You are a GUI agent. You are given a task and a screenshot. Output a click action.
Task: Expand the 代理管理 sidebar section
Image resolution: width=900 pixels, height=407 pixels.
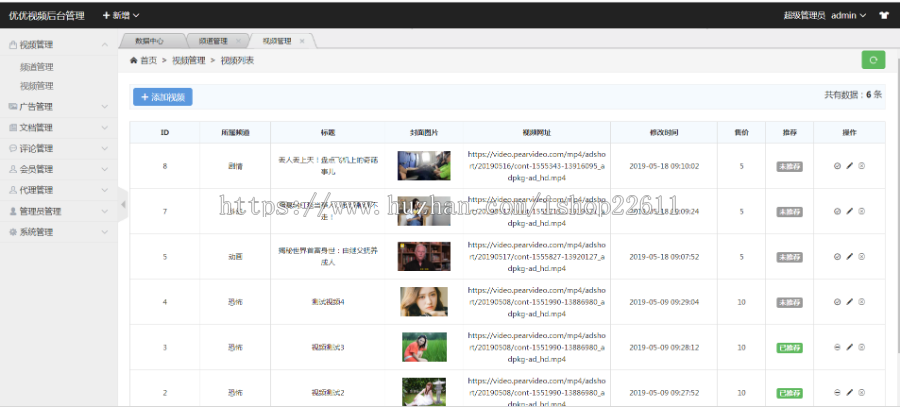(x=59, y=190)
